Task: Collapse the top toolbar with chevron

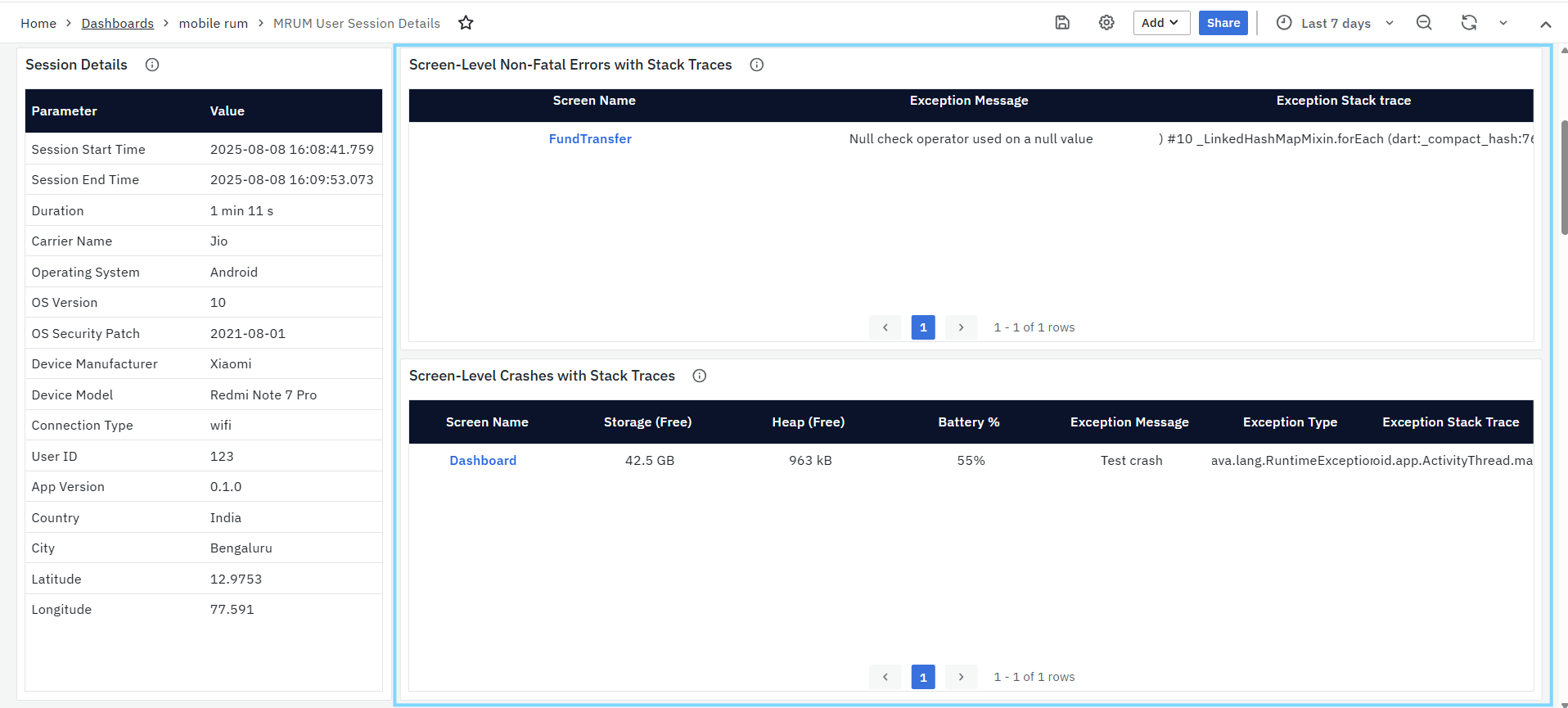Action: [1545, 24]
